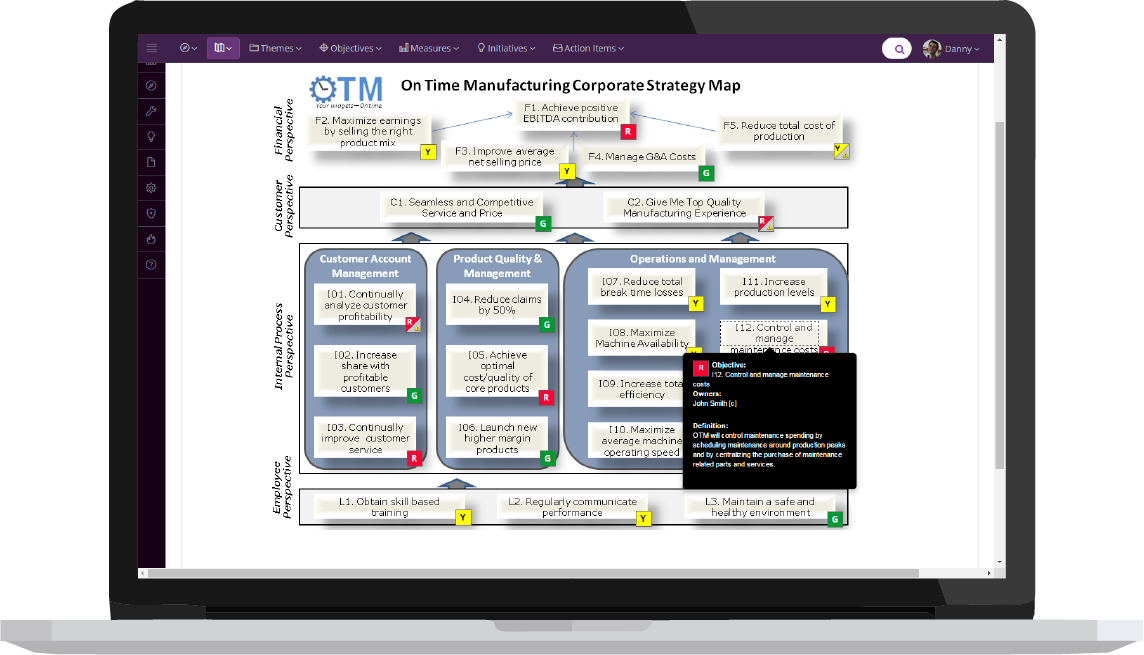Viewport: 1144px width, 655px height.
Task: Select L1 Obtain skill based training
Action: (389, 507)
